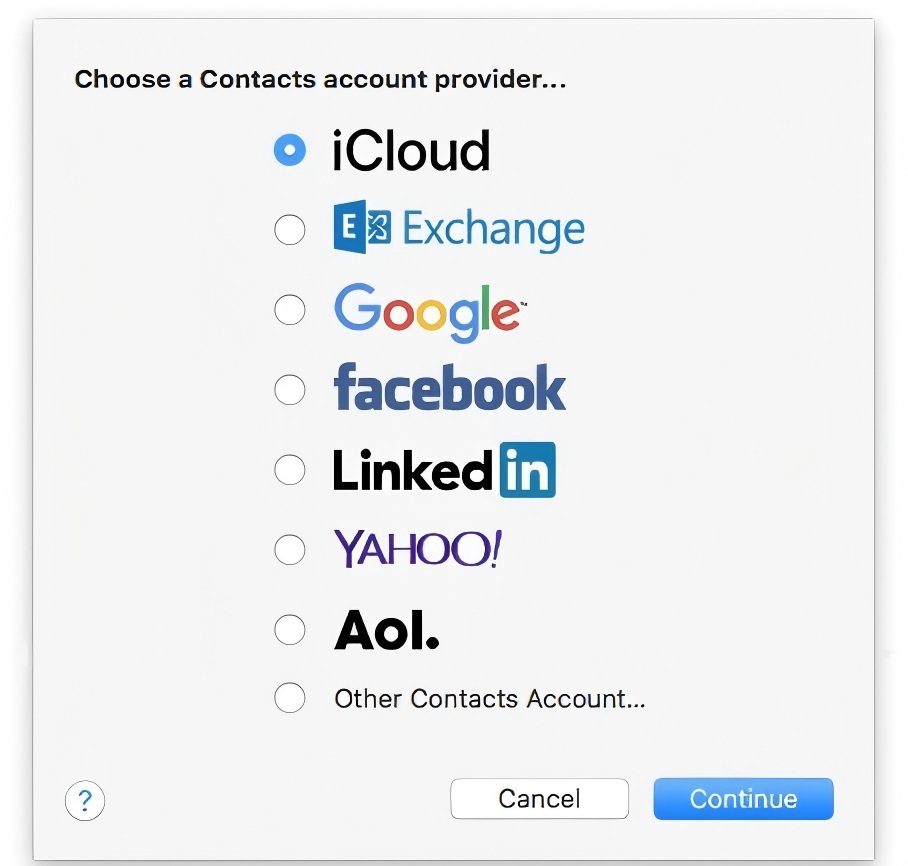Viewport: 908px width, 866px height.
Task: Click the iCloud provider logo
Action: coord(411,151)
